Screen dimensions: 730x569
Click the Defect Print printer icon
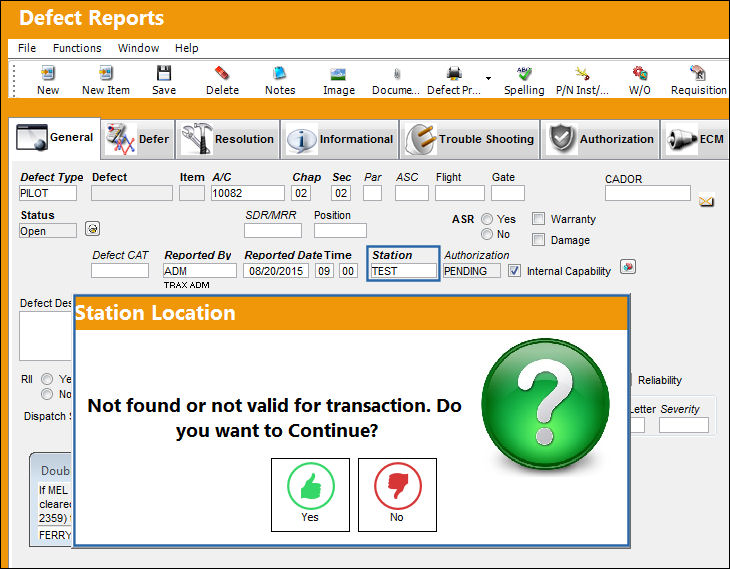pyautogui.click(x=454, y=73)
